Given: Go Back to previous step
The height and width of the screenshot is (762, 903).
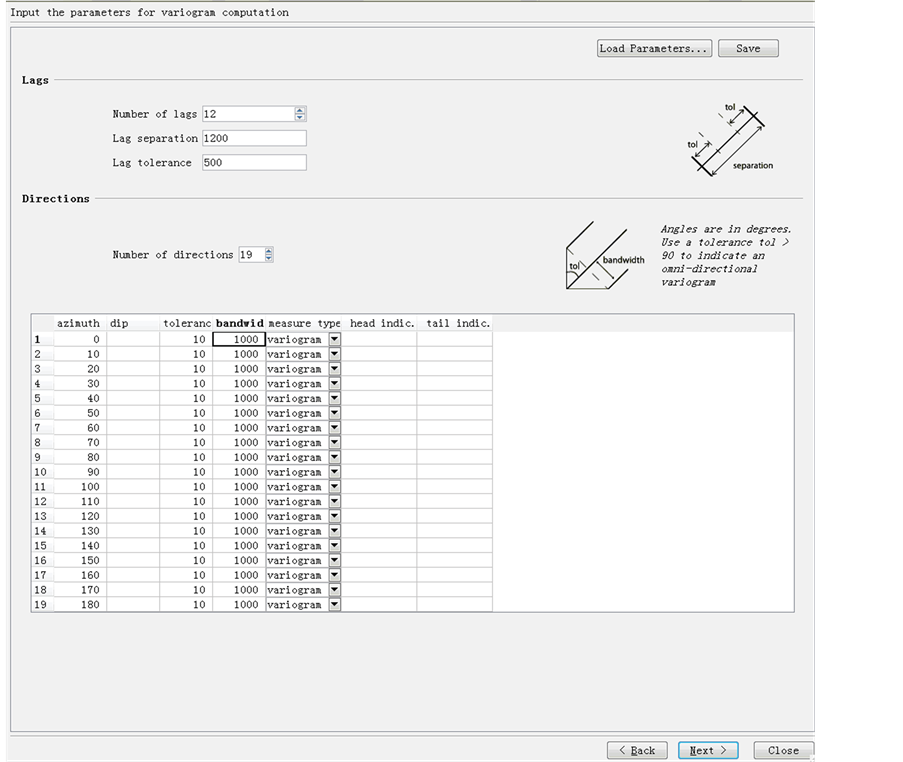Looking at the screenshot, I should pyautogui.click(x=637, y=750).
